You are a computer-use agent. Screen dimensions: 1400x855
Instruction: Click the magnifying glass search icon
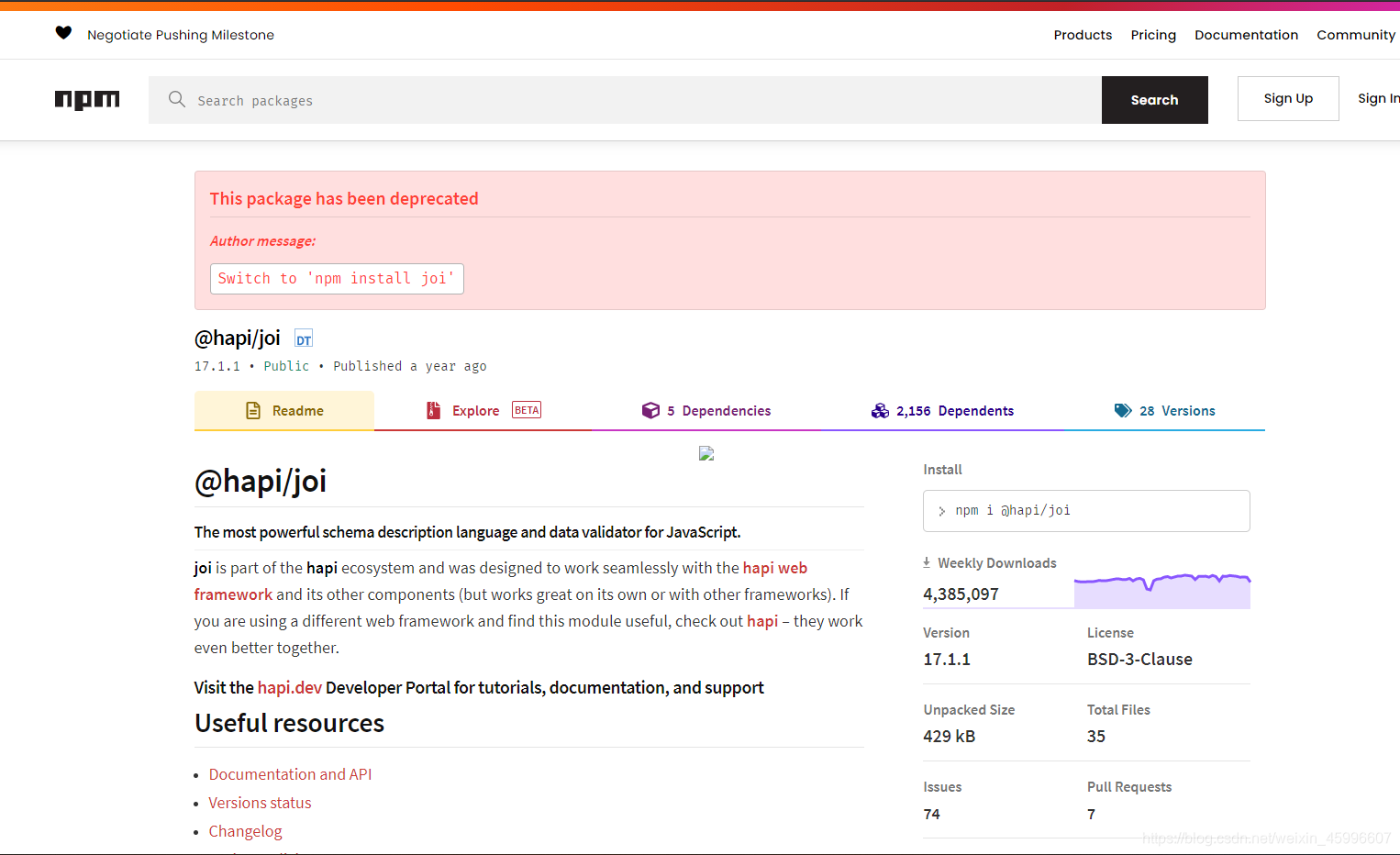tap(176, 100)
